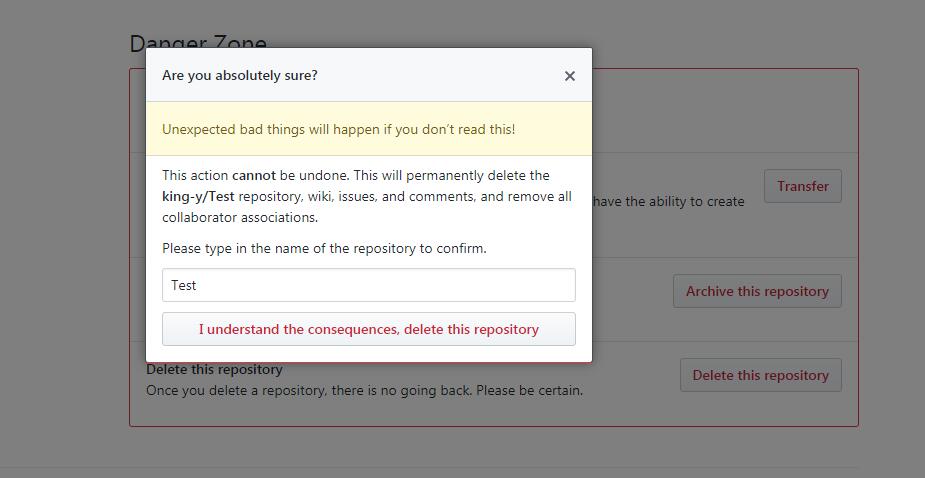The height and width of the screenshot is (478, 925).
Task: Click the yellow 'Unexpected bad things' warning banner
Action: tap(339, 130)
